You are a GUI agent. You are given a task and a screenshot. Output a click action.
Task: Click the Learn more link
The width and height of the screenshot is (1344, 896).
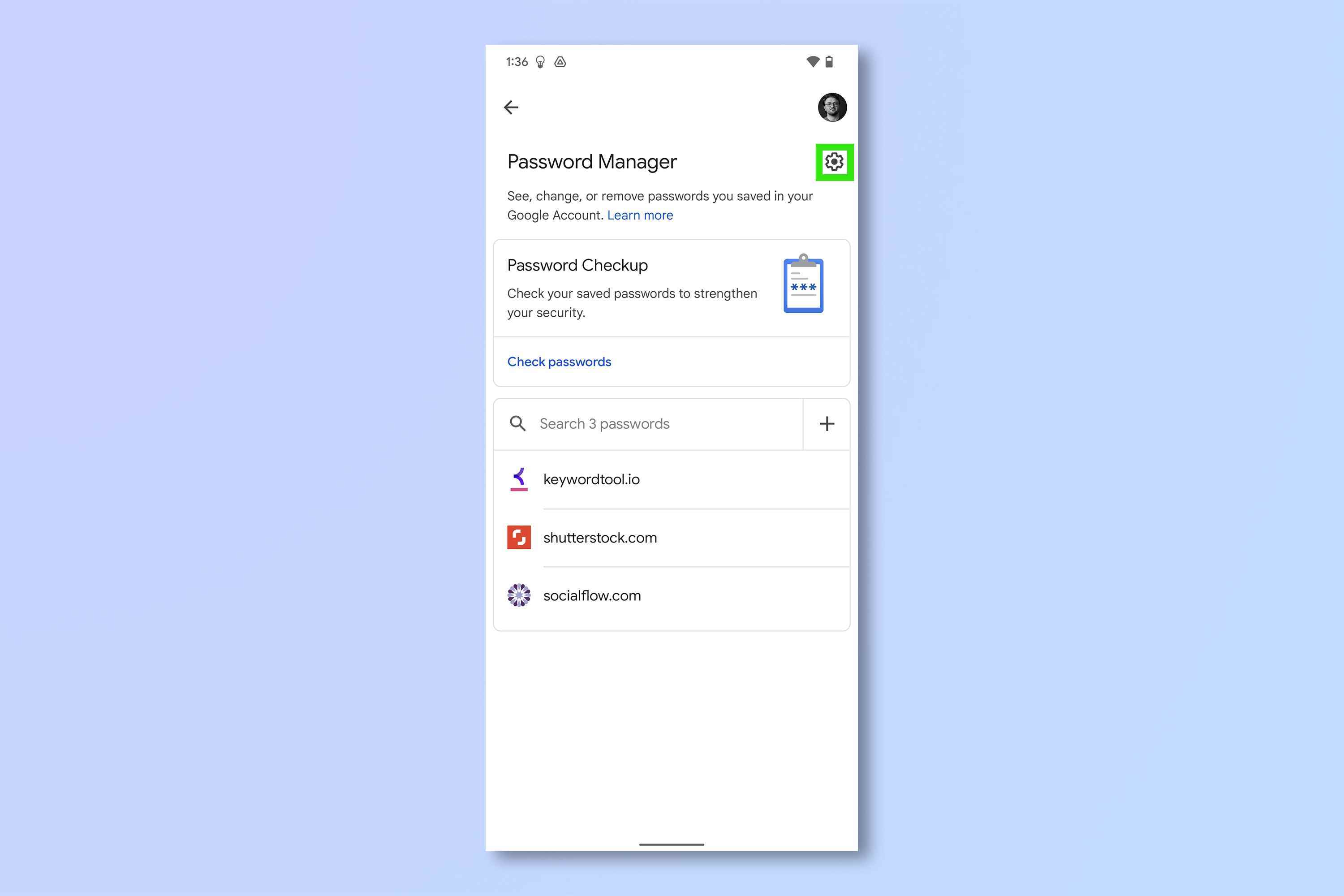(640, 215)
